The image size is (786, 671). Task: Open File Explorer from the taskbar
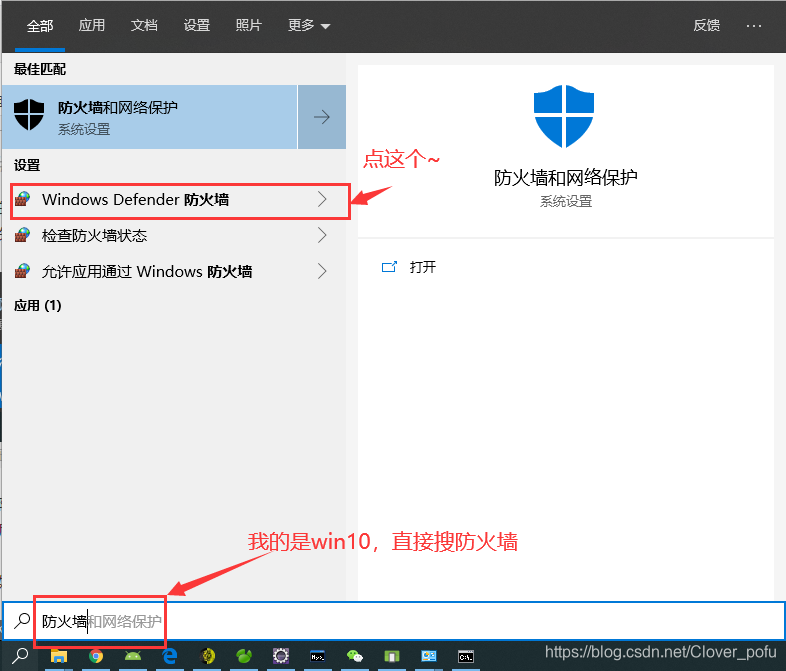[x=59, y=657]
